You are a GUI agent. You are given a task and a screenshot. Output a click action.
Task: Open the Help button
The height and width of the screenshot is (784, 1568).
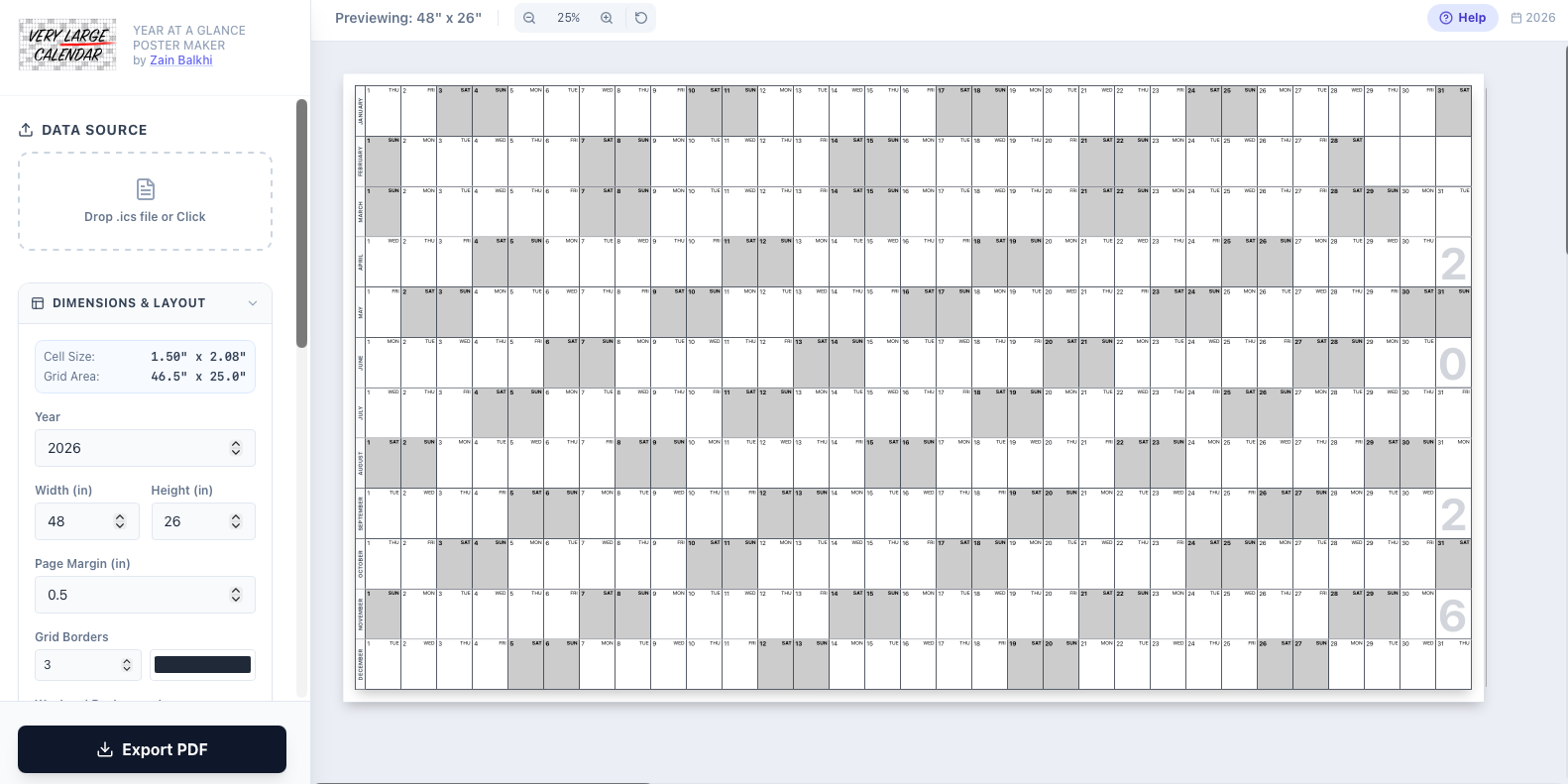pos(1462,18)
